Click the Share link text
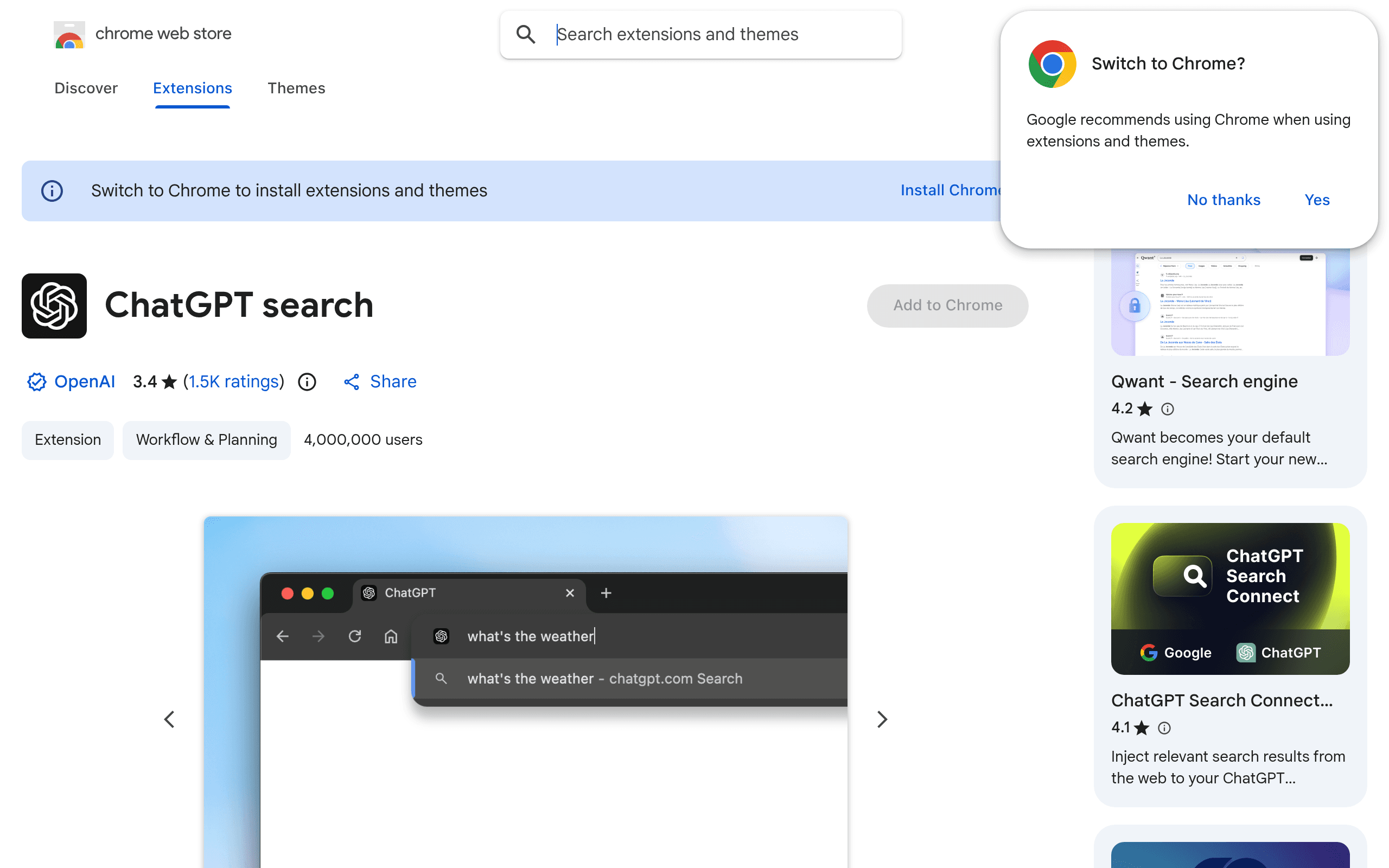 coord(393,381)
